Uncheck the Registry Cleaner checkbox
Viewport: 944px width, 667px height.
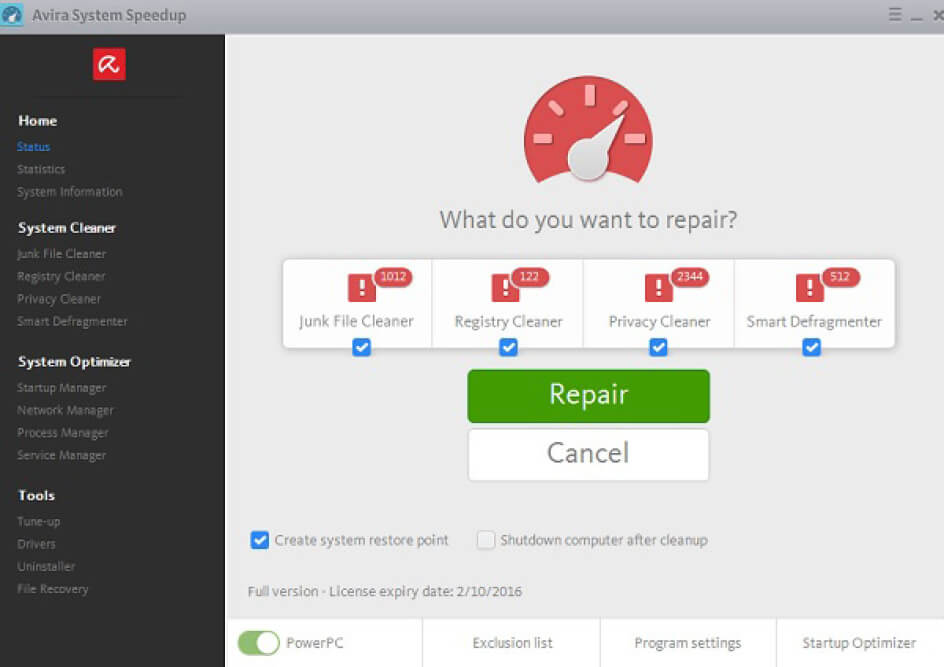pyautogui.click(x=509, y=347)
